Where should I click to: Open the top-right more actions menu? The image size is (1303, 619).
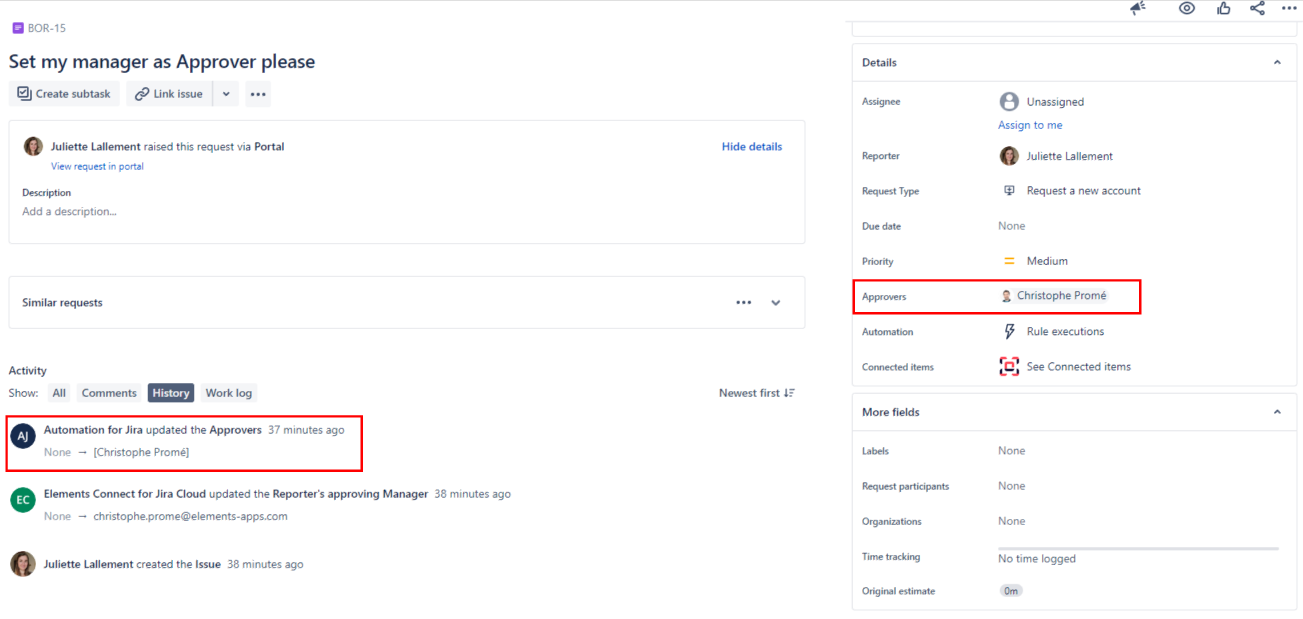(1289, 8)
